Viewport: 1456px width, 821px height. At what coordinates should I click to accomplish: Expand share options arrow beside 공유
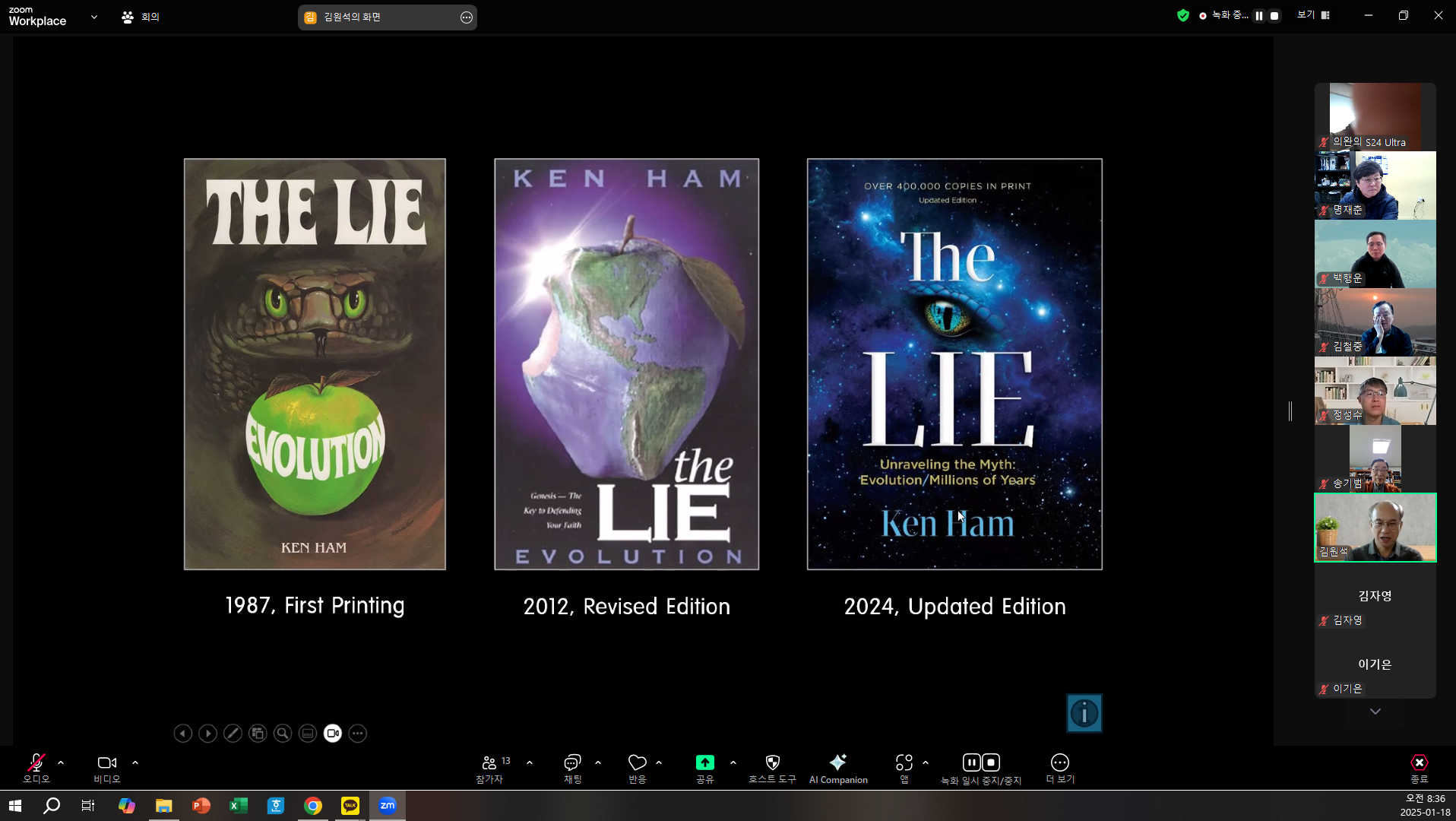[x=733, y=762]
